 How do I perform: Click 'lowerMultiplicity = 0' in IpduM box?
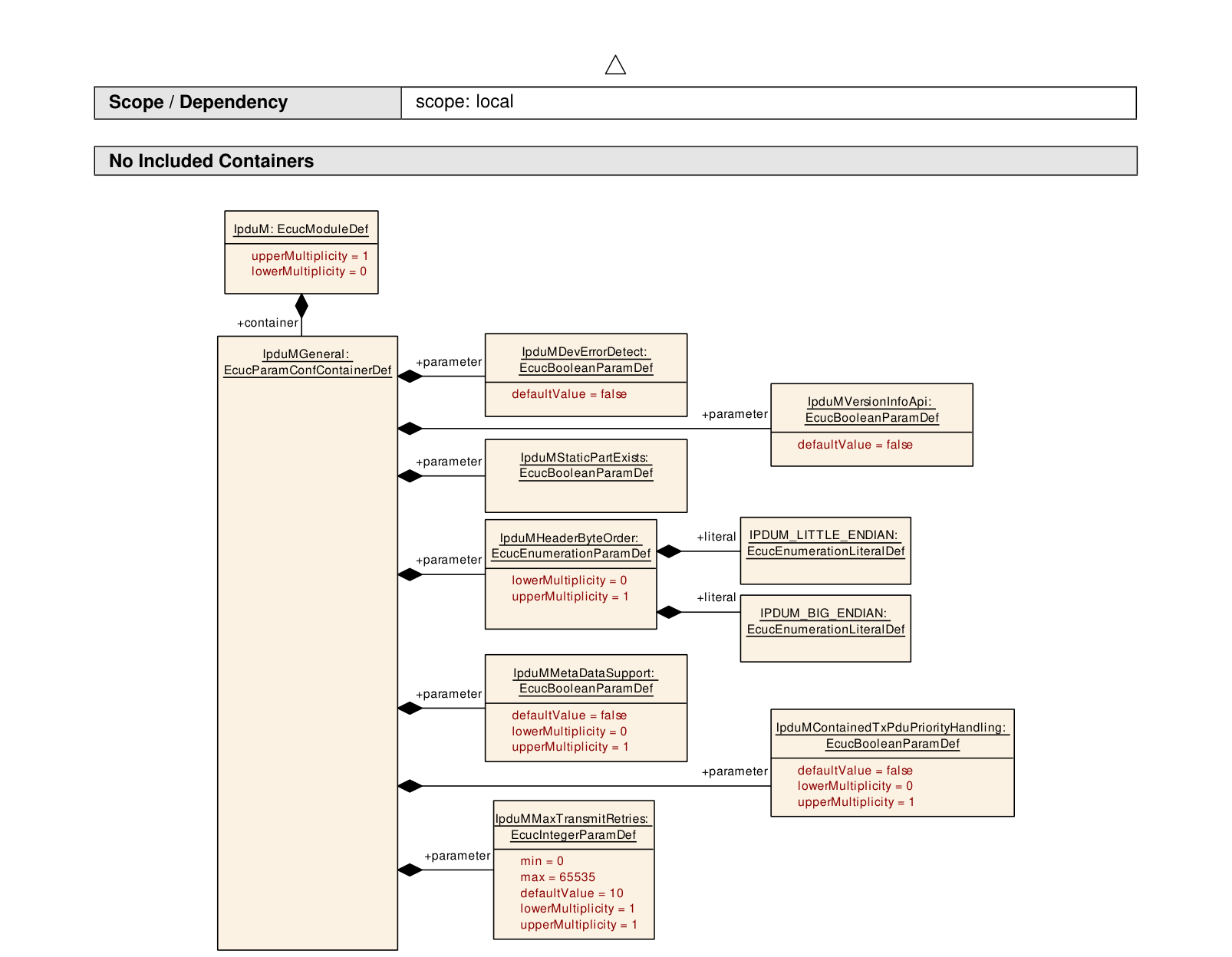tap(308, 271)
